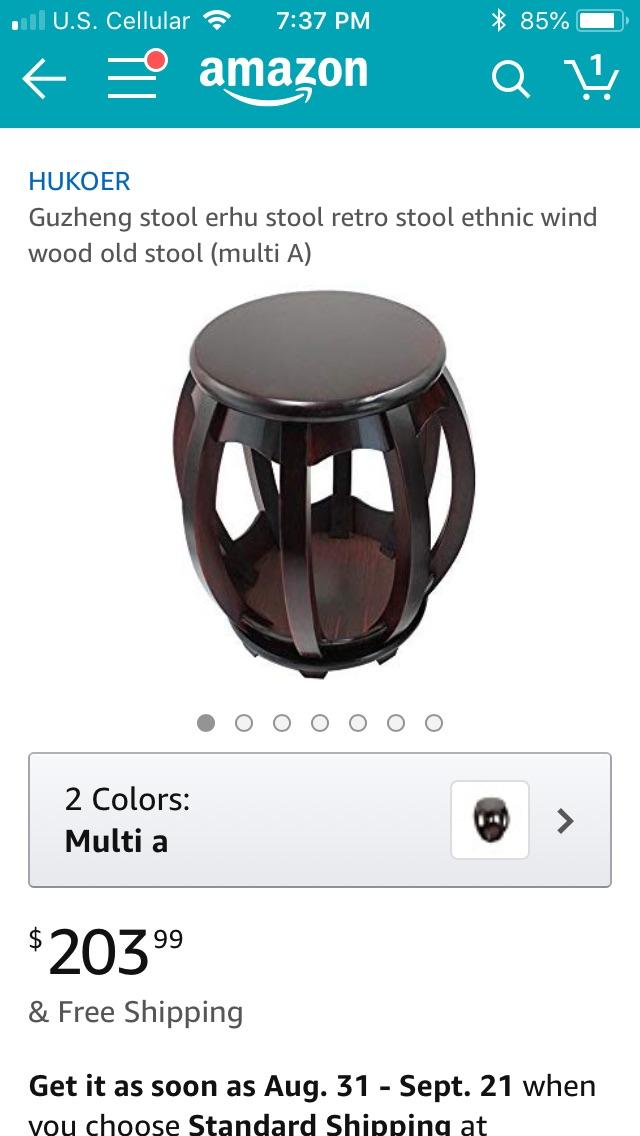Expand the 2 Colors selection chevron

coord(565,820)
